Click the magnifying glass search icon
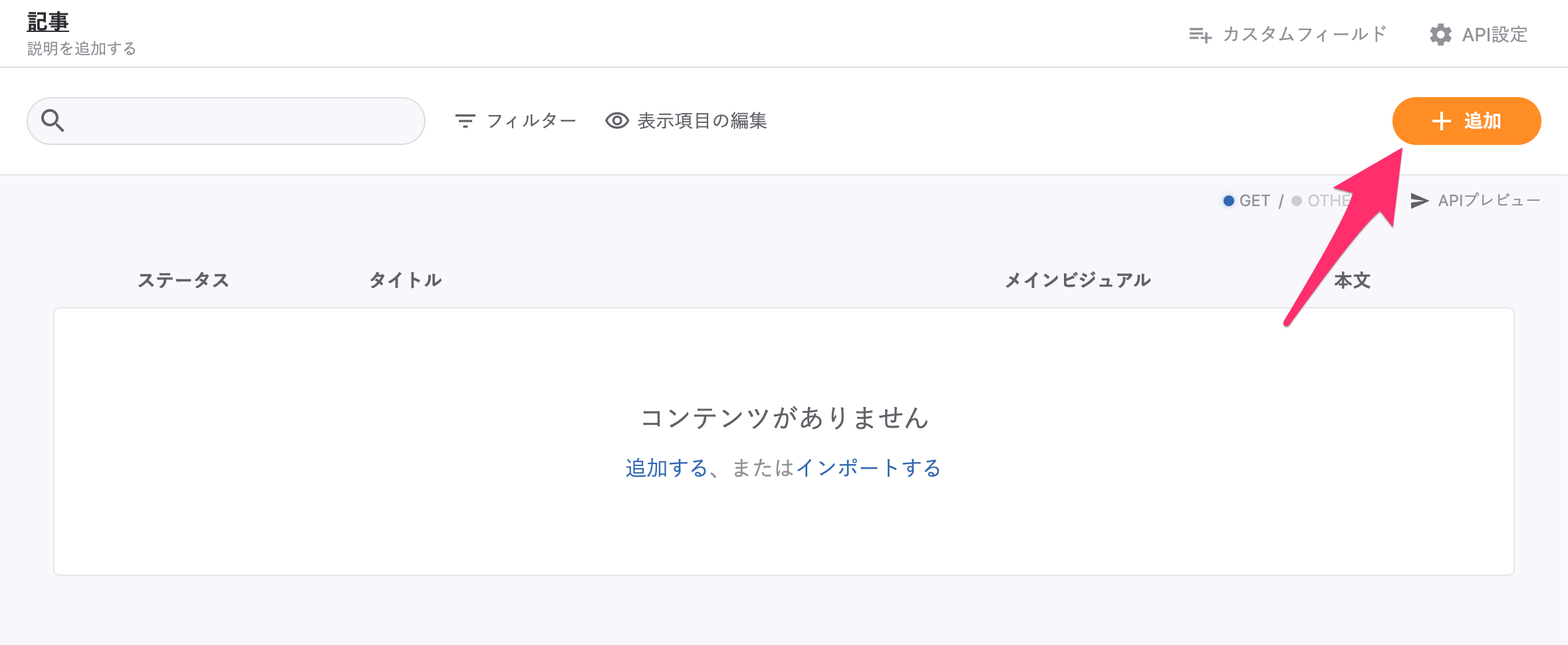Viewport: 1568px width, 645px height. coord(53,120)
